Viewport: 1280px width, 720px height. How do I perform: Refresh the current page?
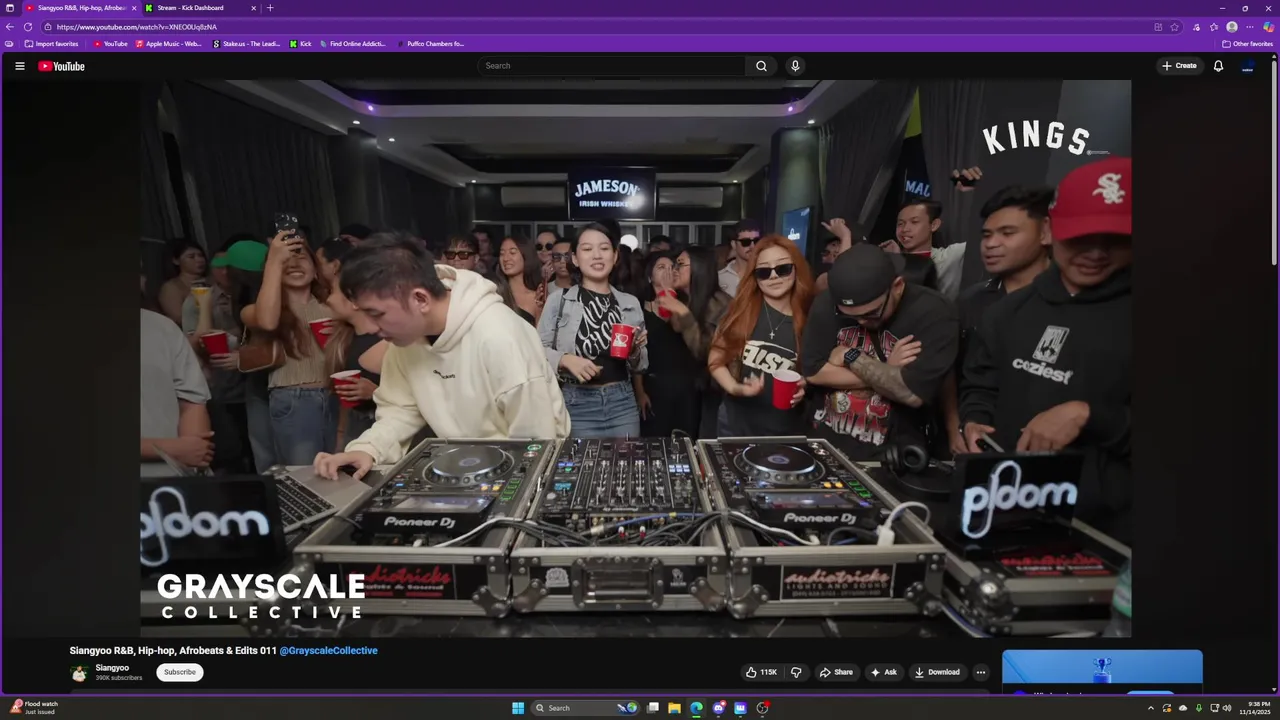point(28,27)
